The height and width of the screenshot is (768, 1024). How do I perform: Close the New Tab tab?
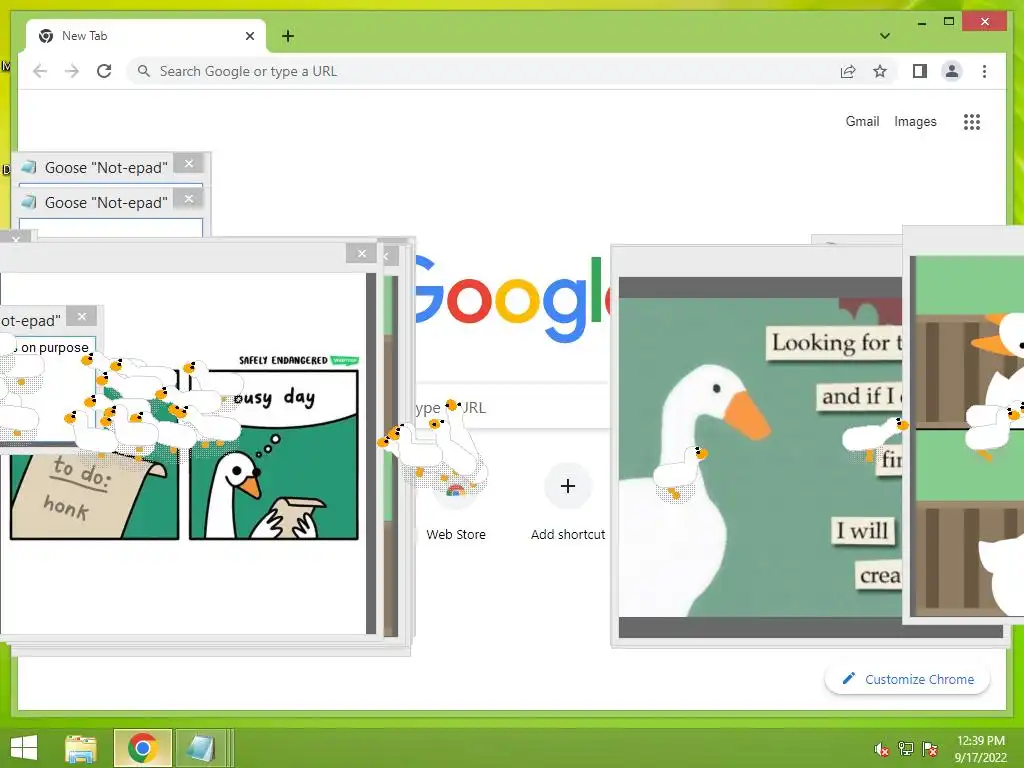pos(249,36)
